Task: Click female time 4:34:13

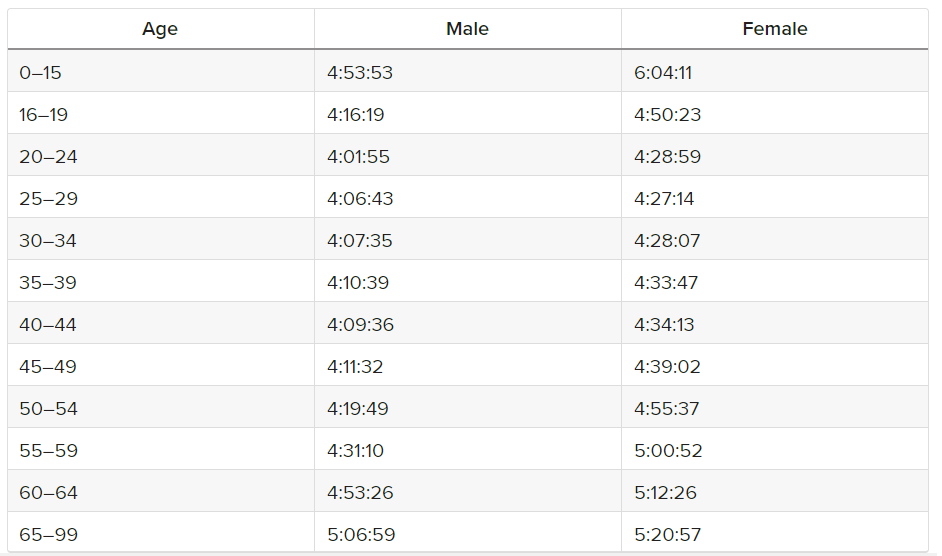Action: 664,325
